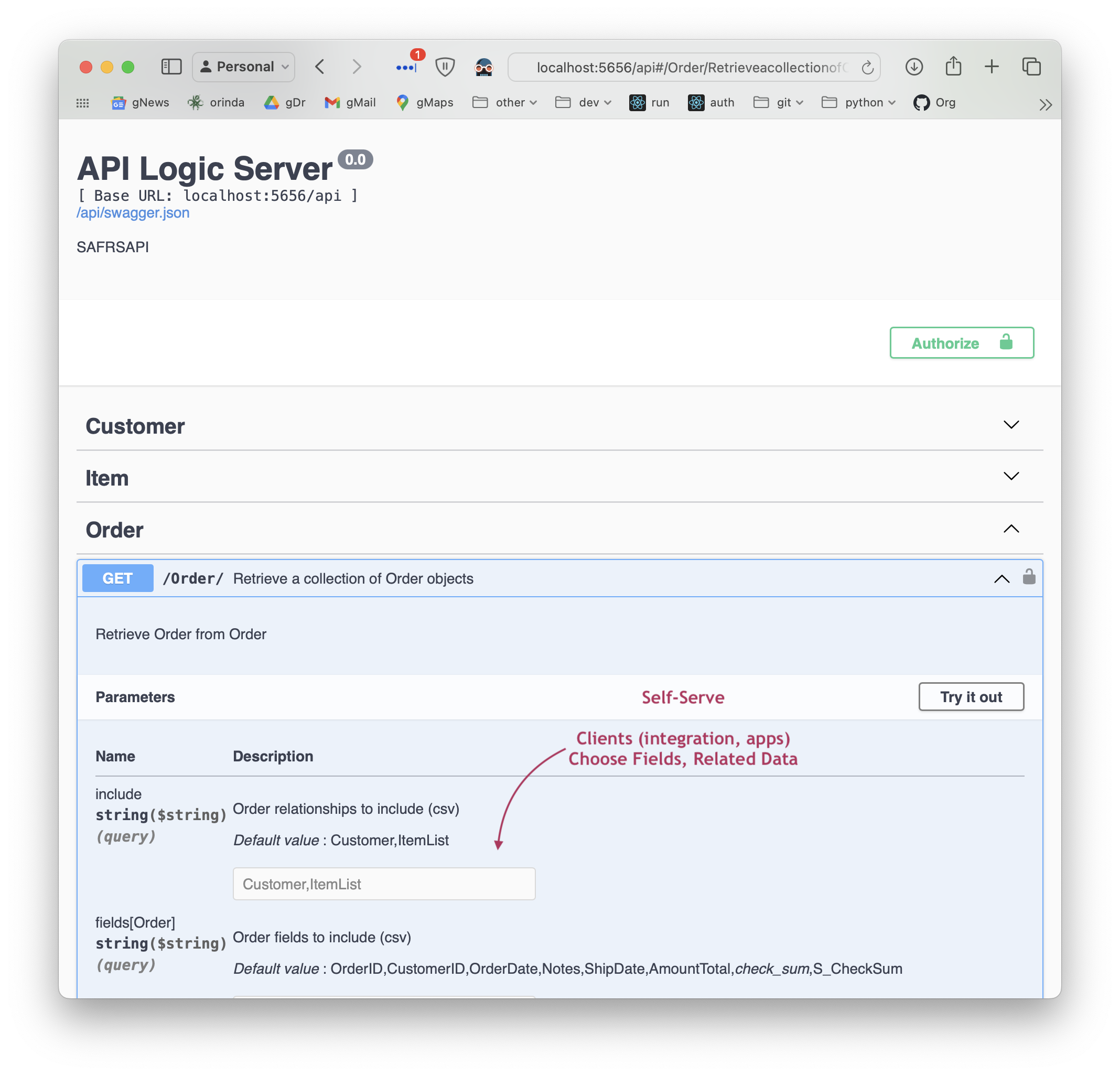The image size is (1120, 1076).
Task: Click the Authorize button
Action: [x=961, y=343]
